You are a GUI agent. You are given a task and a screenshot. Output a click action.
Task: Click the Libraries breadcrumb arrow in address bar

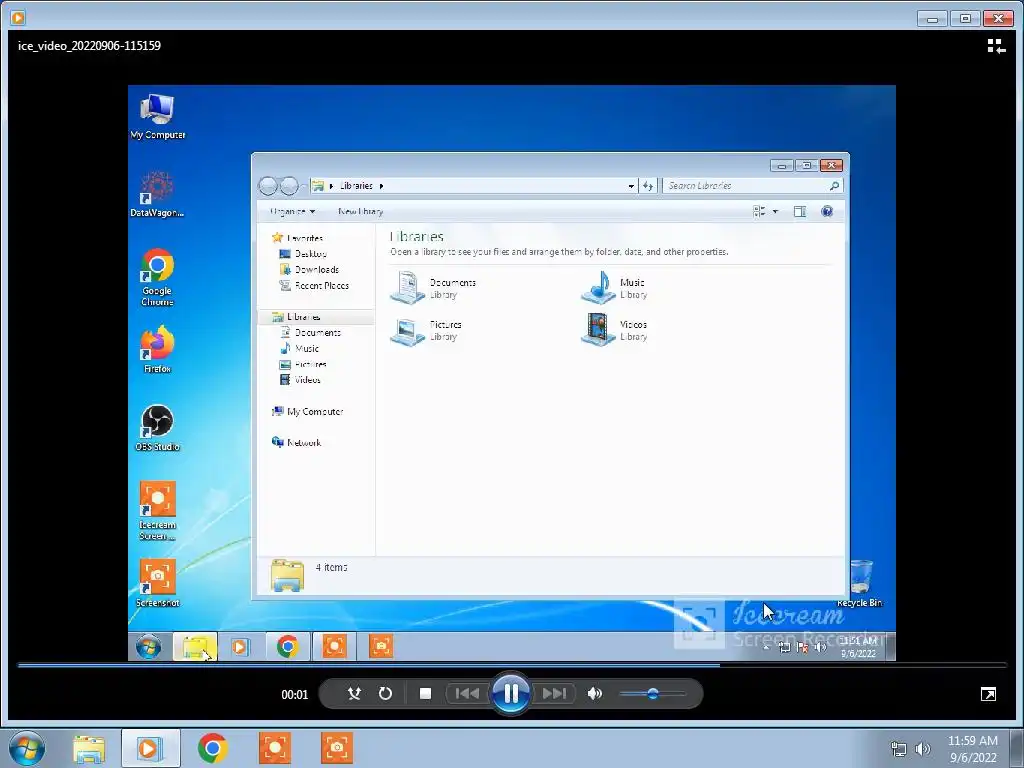pos(381,186)
